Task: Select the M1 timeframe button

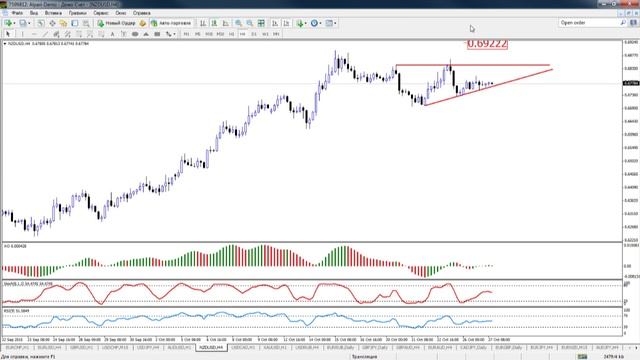Action: point(187,34)
